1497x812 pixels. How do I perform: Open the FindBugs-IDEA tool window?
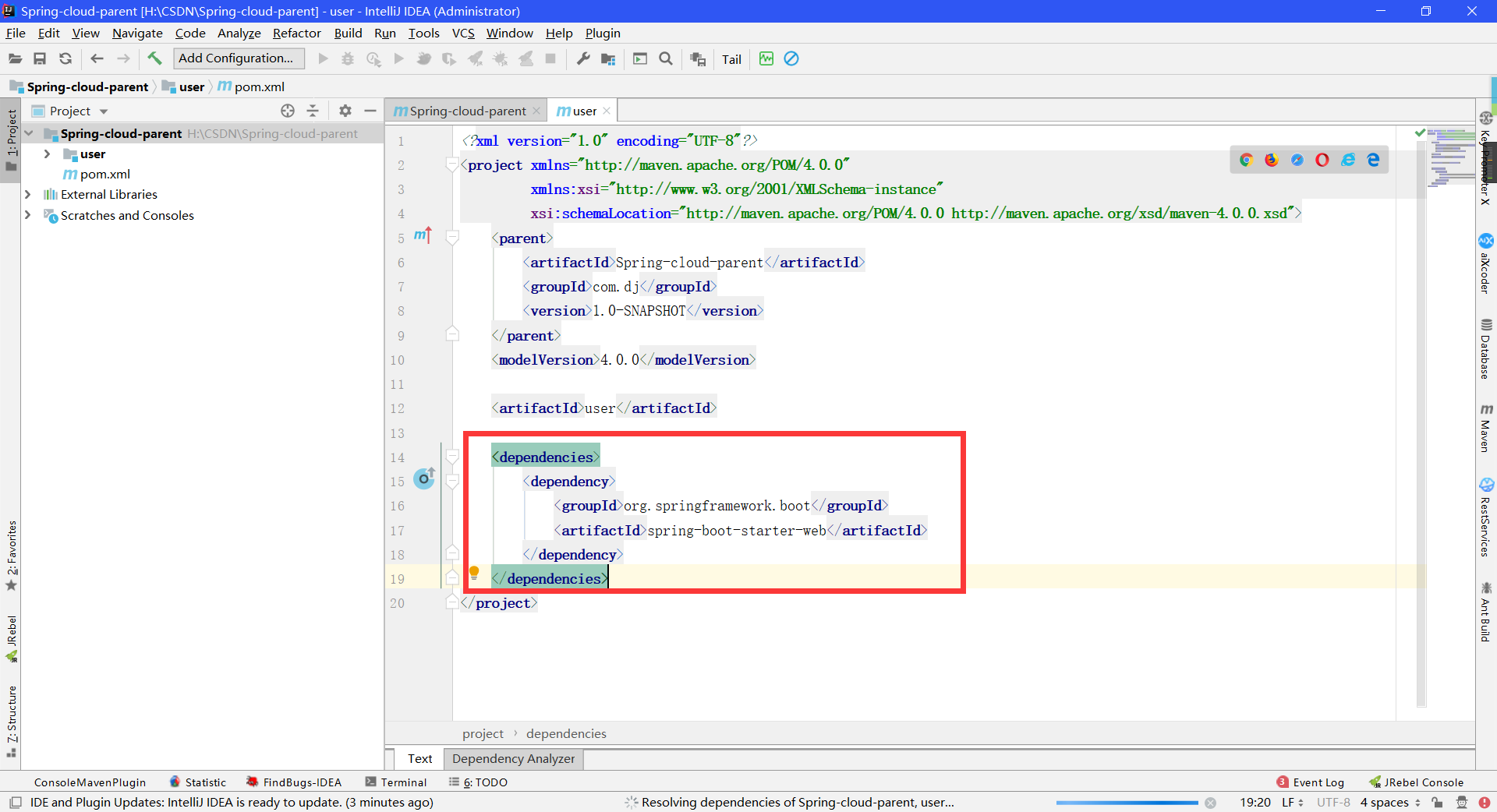coord(294,782)
